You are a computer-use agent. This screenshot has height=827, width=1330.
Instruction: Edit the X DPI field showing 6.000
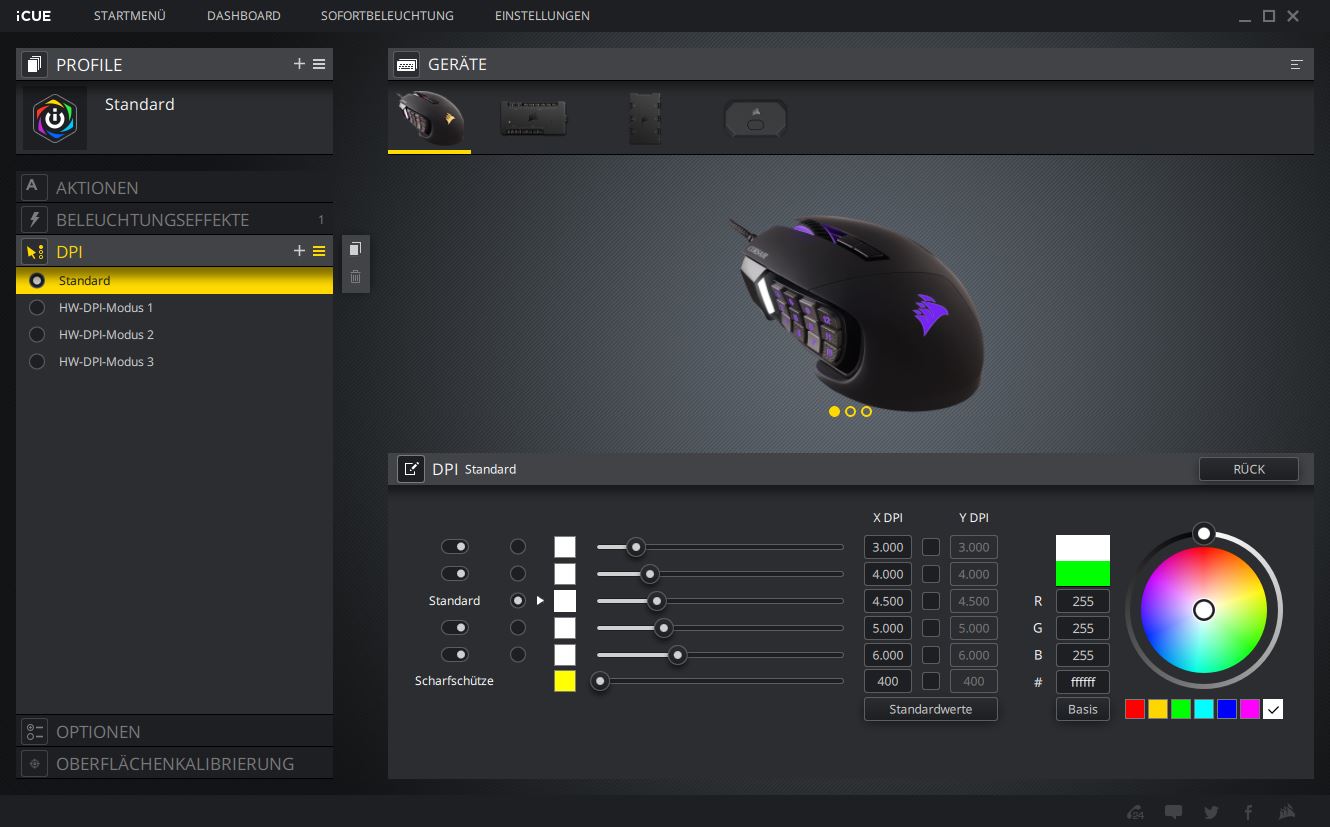coord(888,655)
